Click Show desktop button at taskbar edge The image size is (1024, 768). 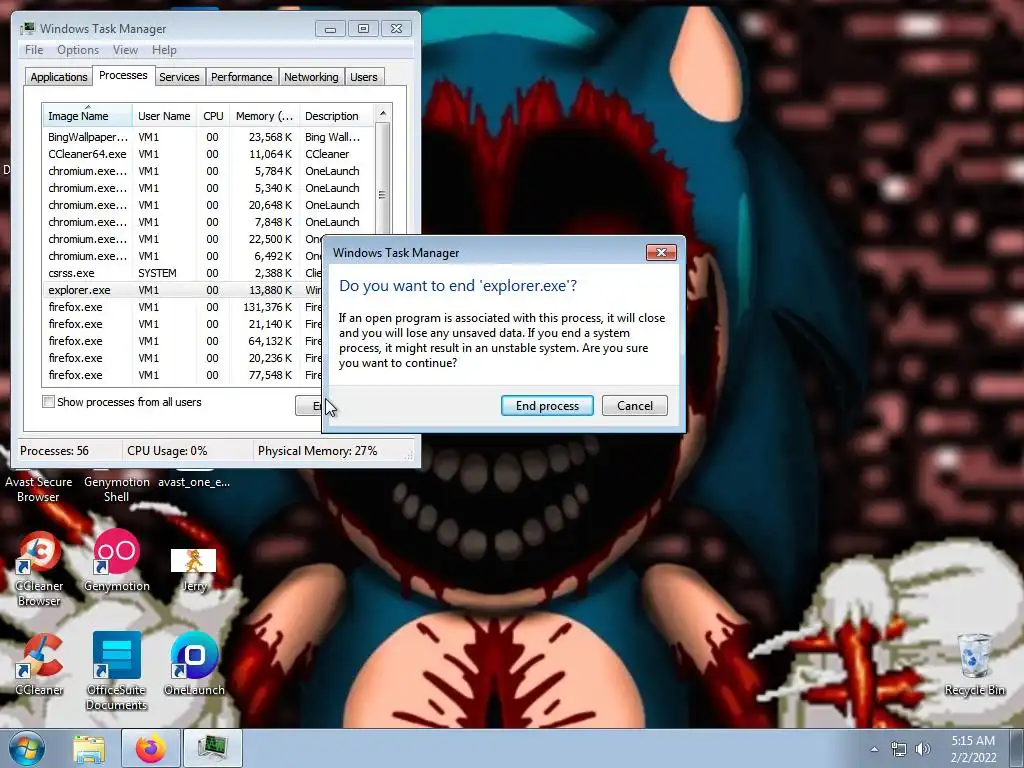[1017, 748]
